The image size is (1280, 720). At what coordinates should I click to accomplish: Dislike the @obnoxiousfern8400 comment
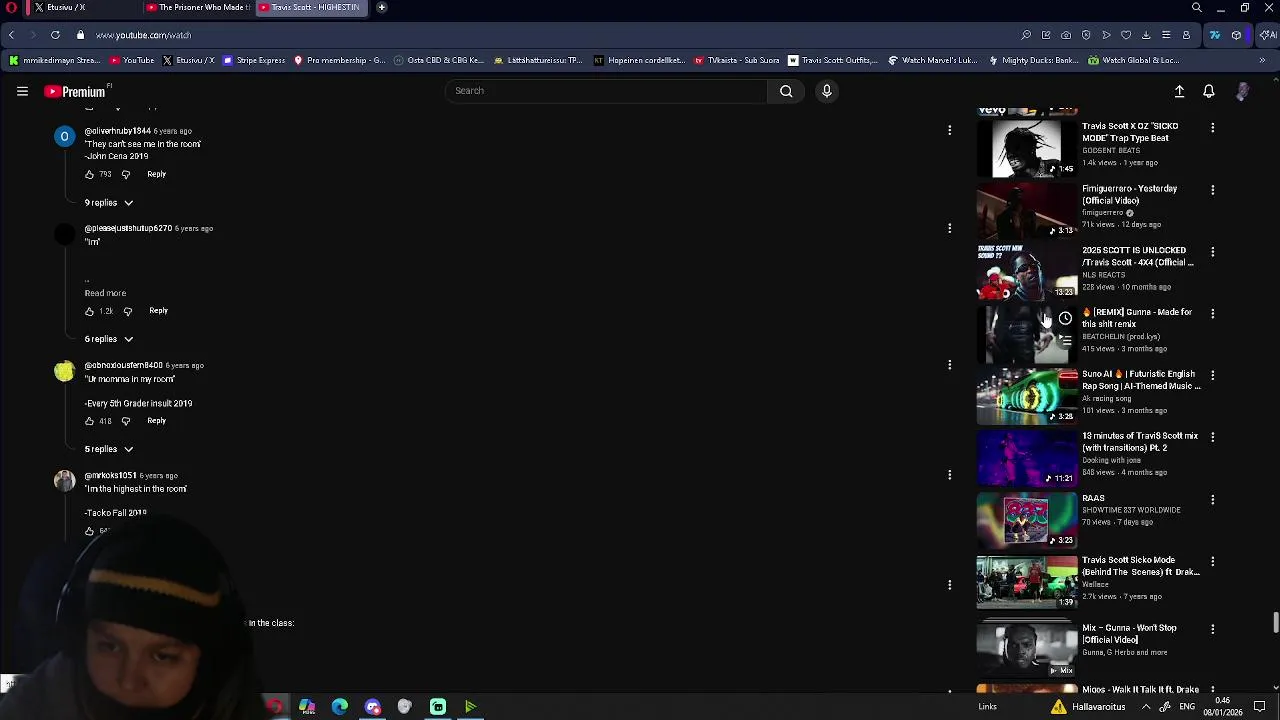click(125, 421)
